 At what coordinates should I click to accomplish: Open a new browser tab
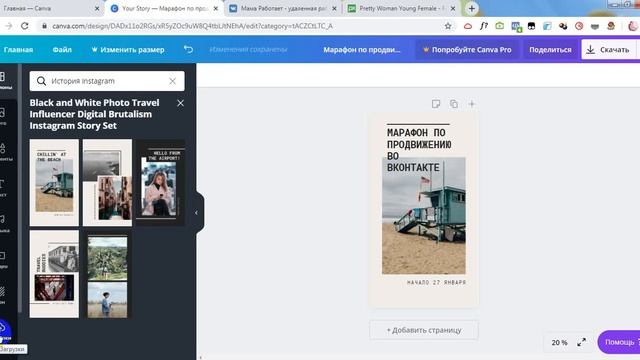[x=471, y=8]
